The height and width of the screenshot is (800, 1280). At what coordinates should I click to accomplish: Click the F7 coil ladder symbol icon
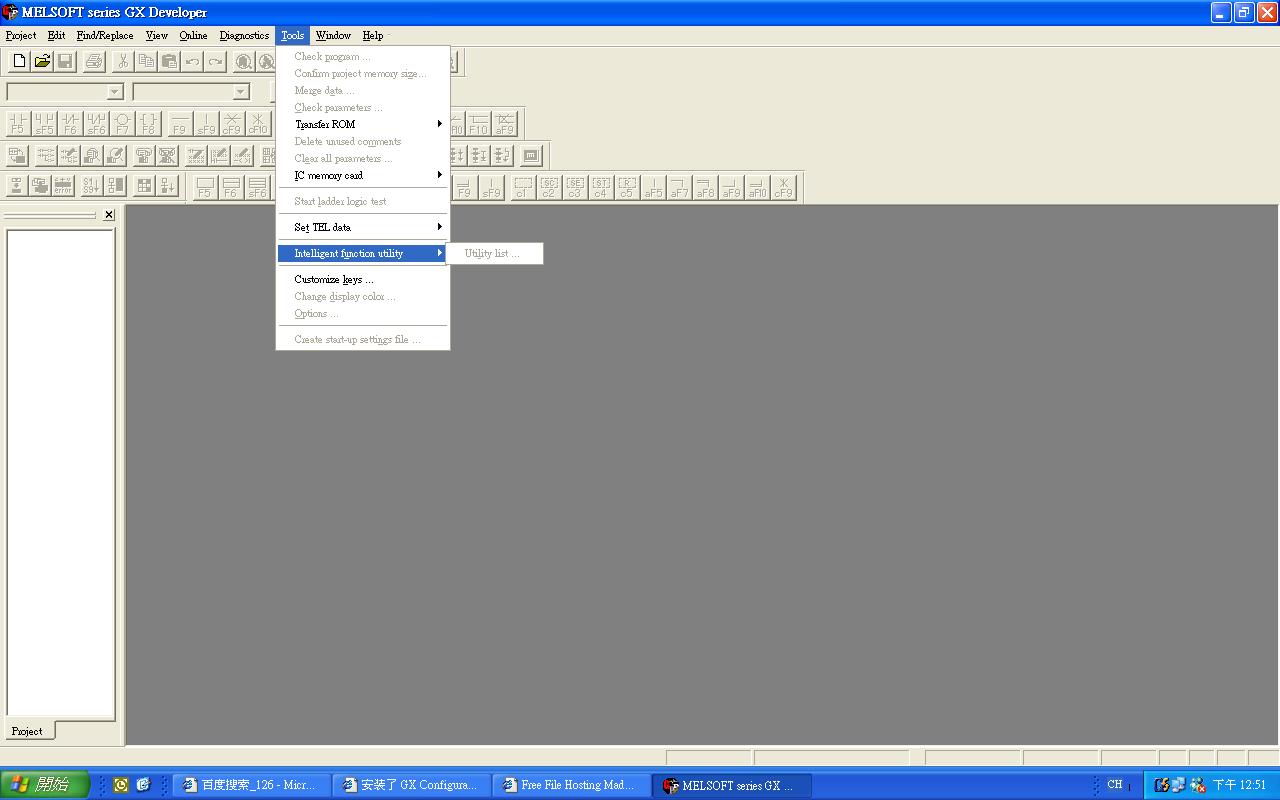coord(122,124)
